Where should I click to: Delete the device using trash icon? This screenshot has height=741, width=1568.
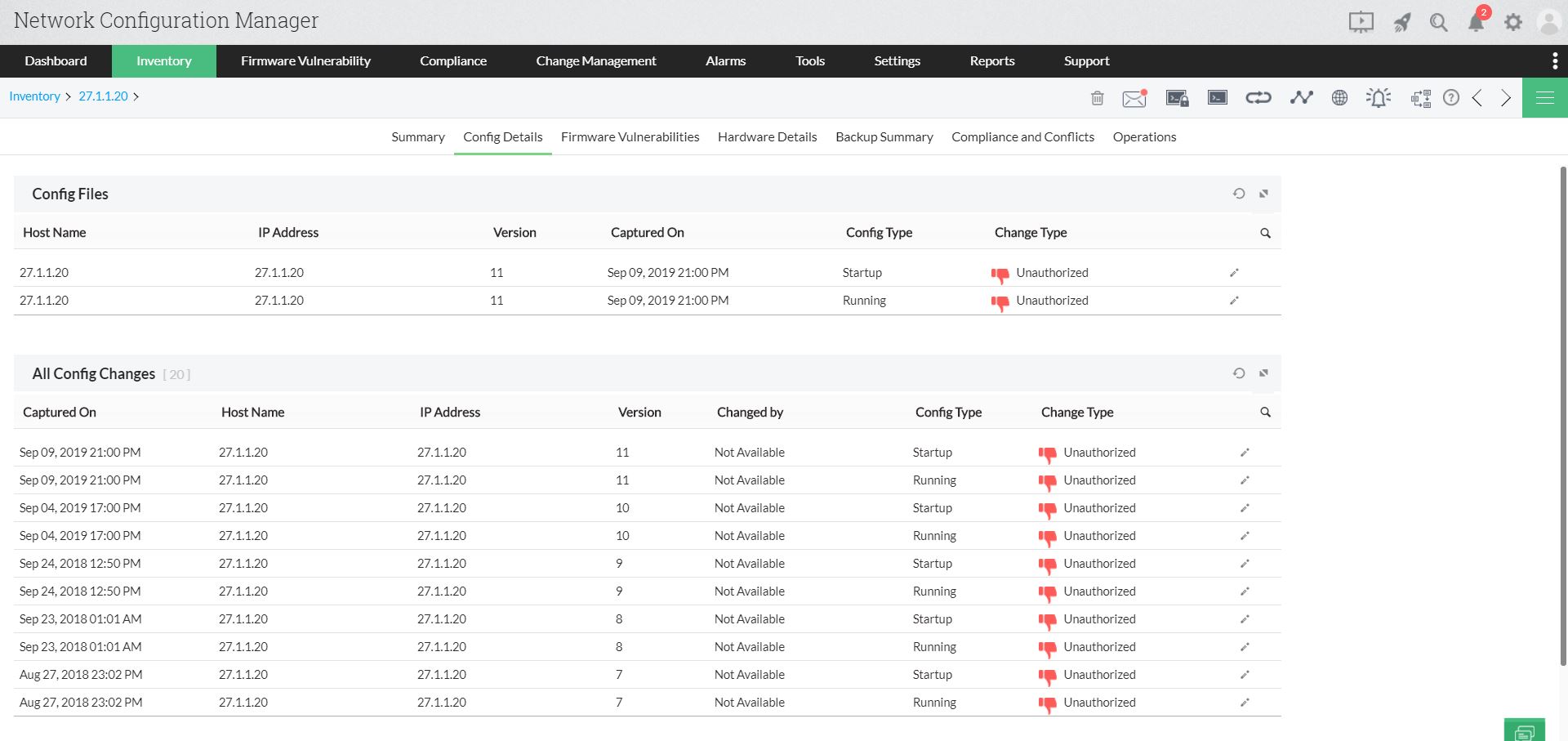(x=1097, y=97)
